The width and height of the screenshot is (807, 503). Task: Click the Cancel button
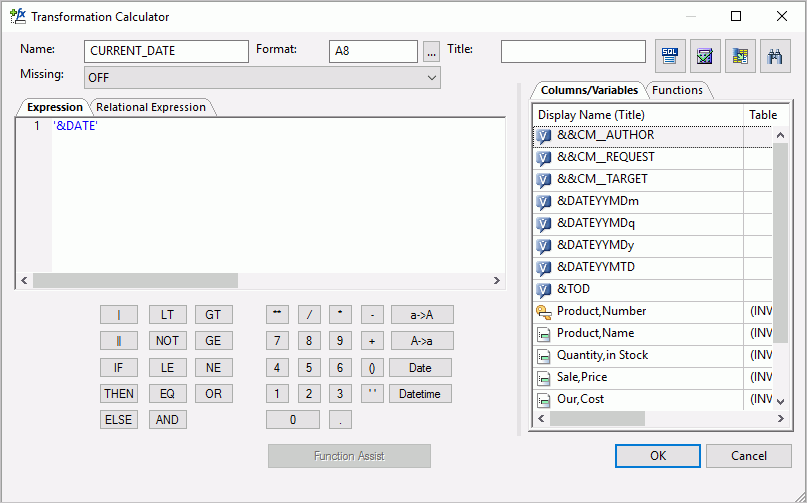point(749,456)
